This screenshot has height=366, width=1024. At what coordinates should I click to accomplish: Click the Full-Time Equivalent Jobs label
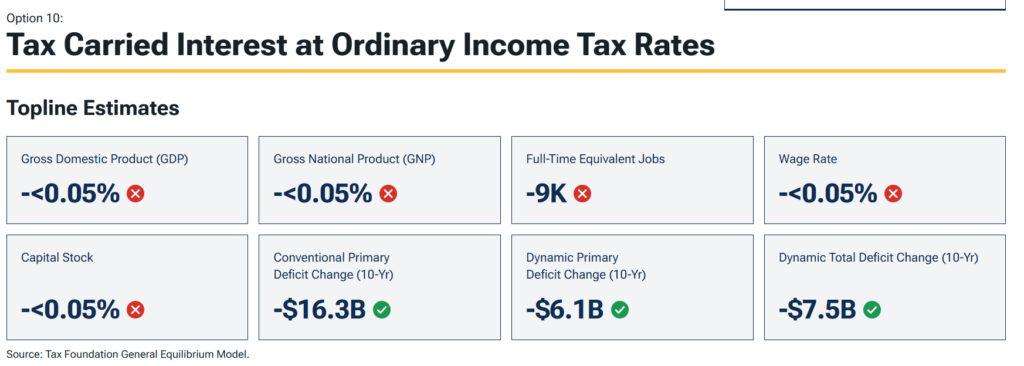(x=596, y=159)
